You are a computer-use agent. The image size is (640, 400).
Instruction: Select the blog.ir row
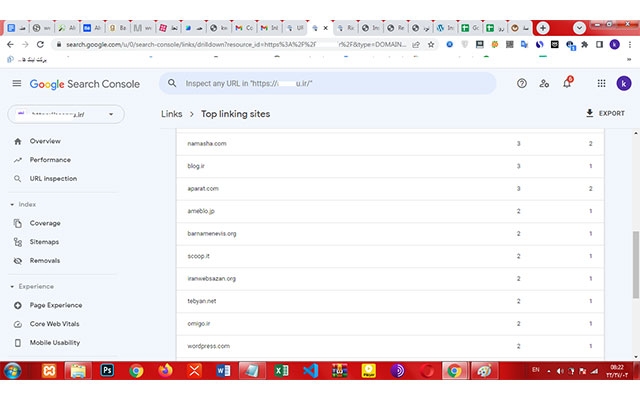[390, 166]
